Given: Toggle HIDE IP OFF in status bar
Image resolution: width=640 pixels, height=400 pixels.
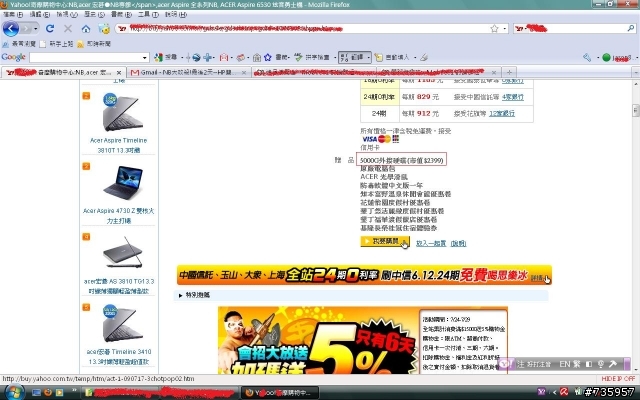Looking at the screenshot, I should pyautogui.click(x=618, y=379).
